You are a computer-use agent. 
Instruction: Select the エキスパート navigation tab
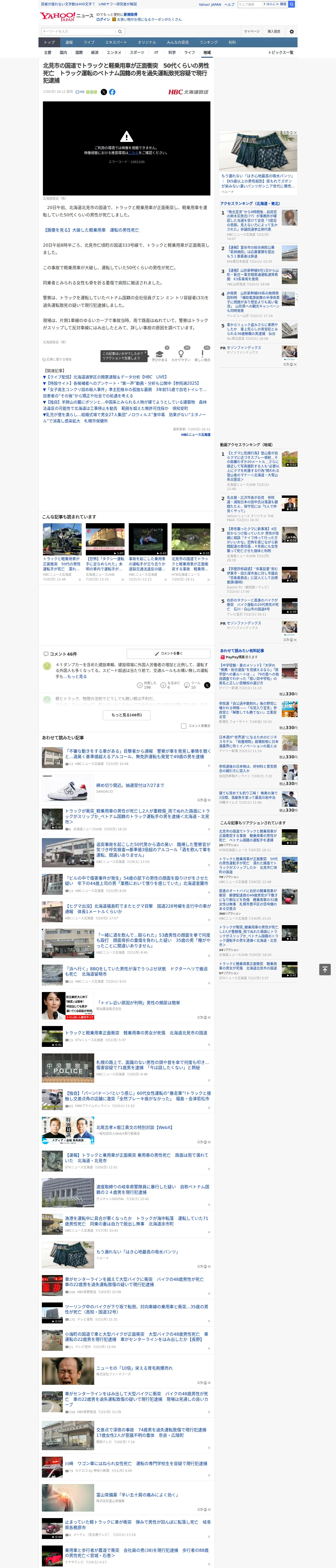[x=116, y=43]
